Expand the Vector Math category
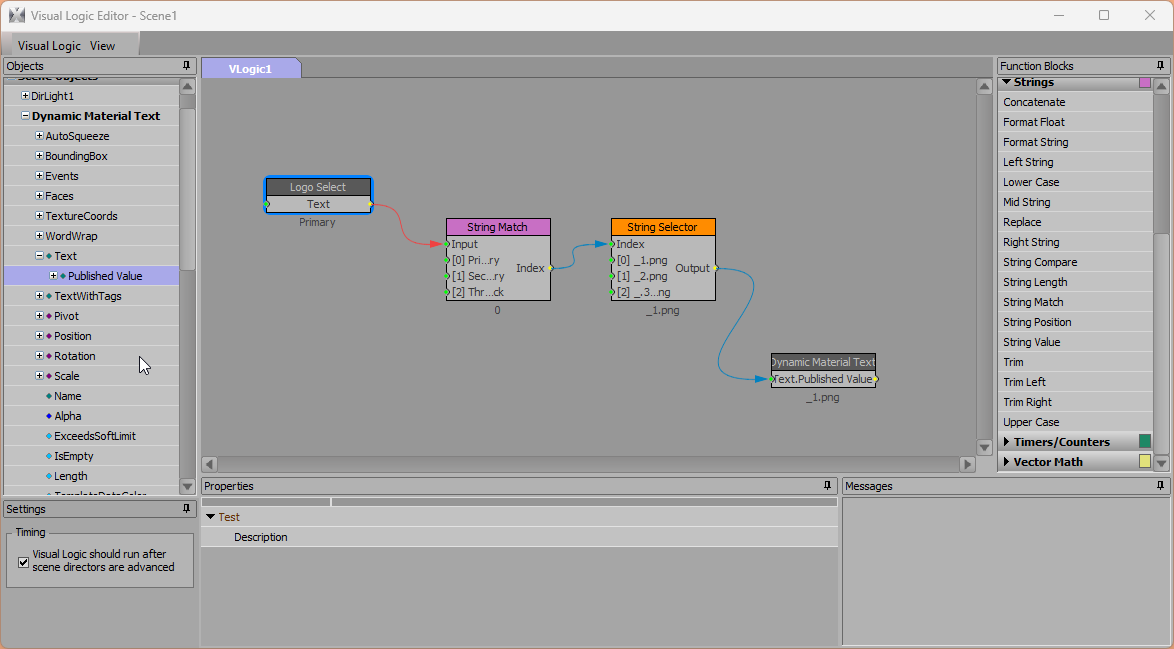Viewport: 1174px width, 649px height. click(x=1007, y=462)
